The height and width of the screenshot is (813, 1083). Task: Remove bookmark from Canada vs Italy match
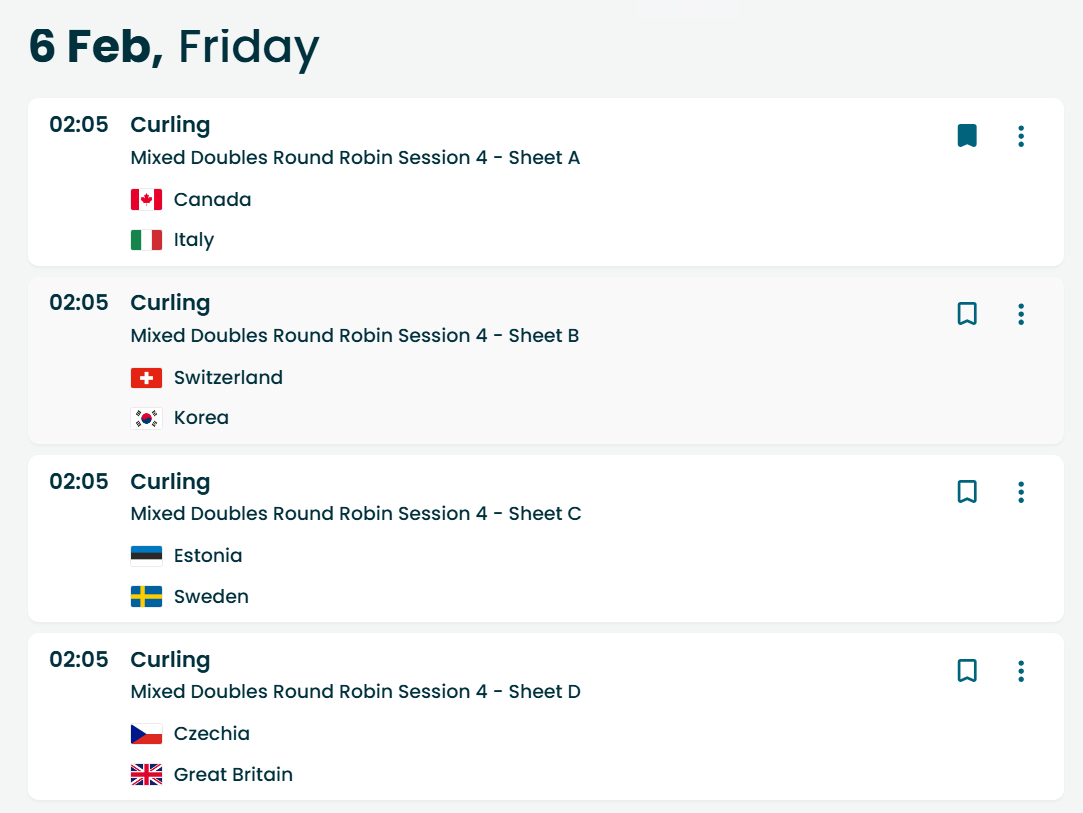click(967, 136)
